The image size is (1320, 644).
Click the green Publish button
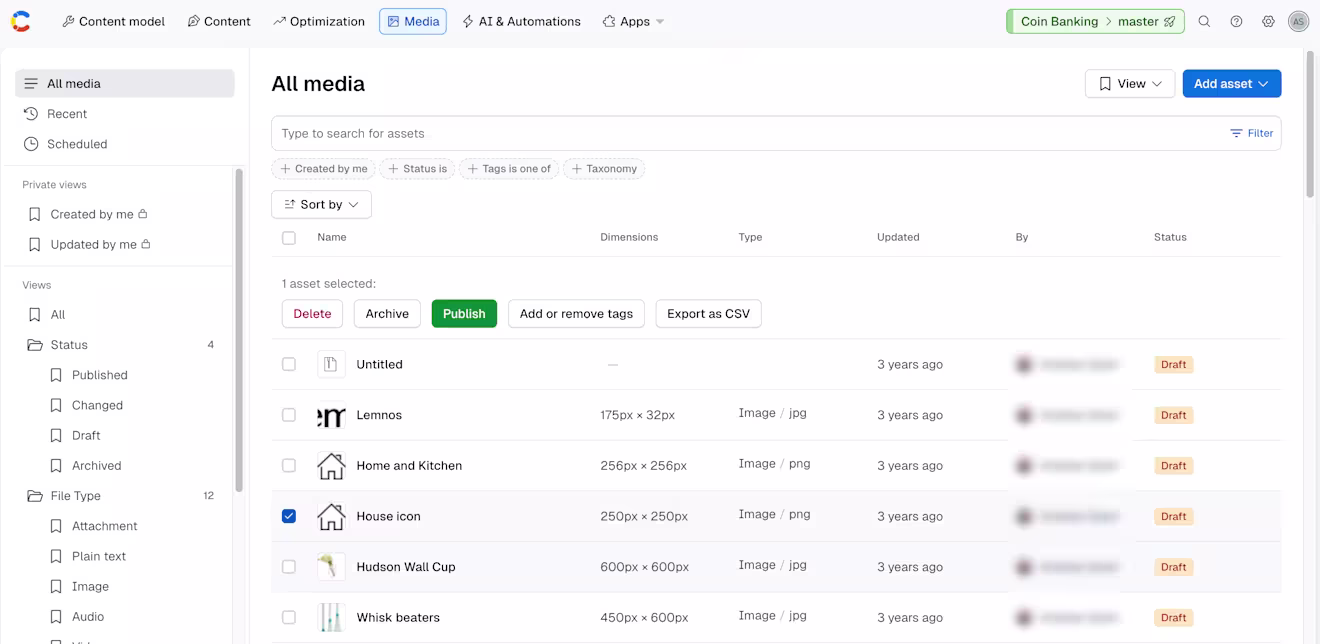[464, 313]
